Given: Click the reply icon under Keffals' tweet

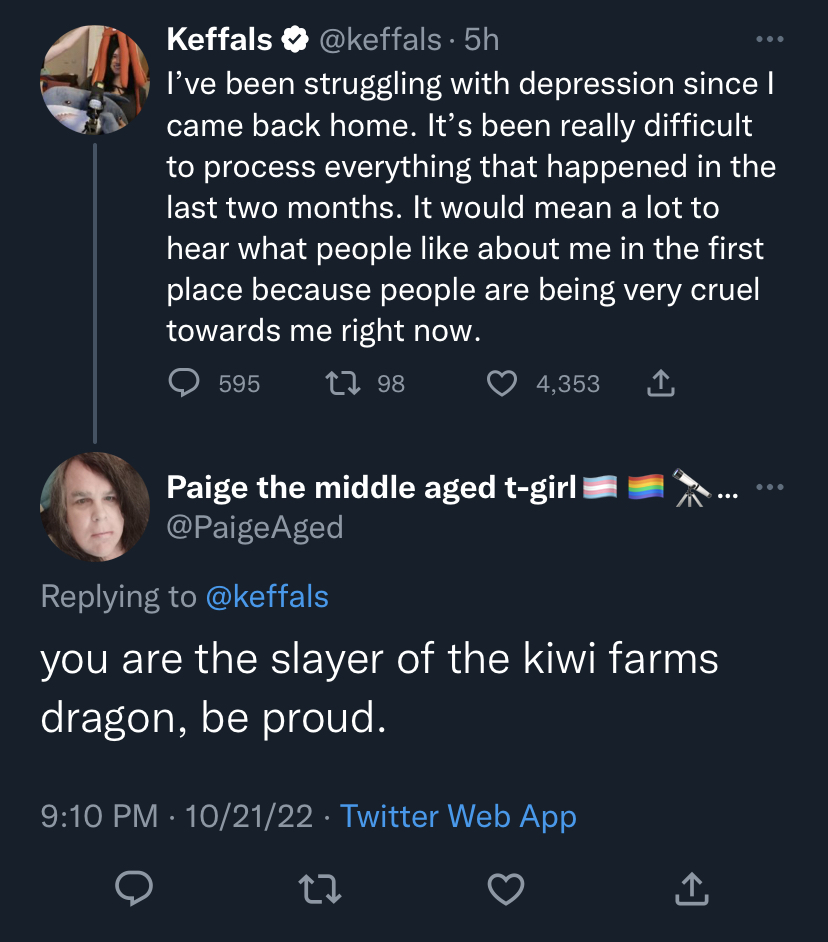Looking at the screenshot, I should coord(184,383).
